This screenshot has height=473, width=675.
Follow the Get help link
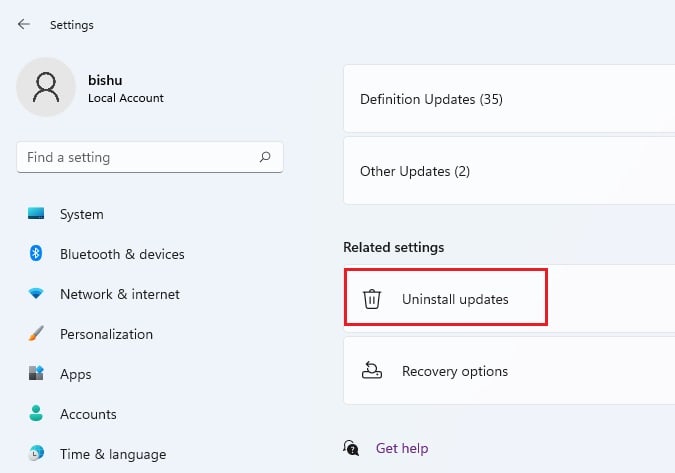[402, 448]
